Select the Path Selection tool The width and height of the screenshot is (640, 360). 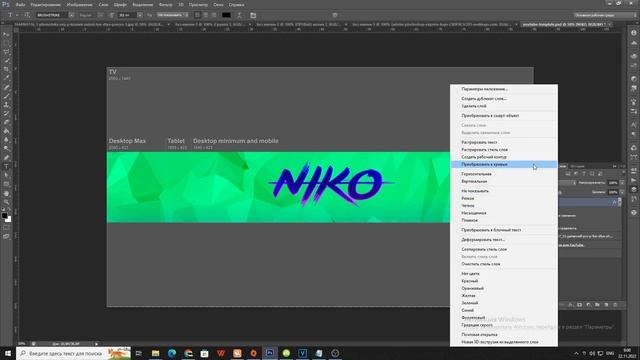click(6, 175)
